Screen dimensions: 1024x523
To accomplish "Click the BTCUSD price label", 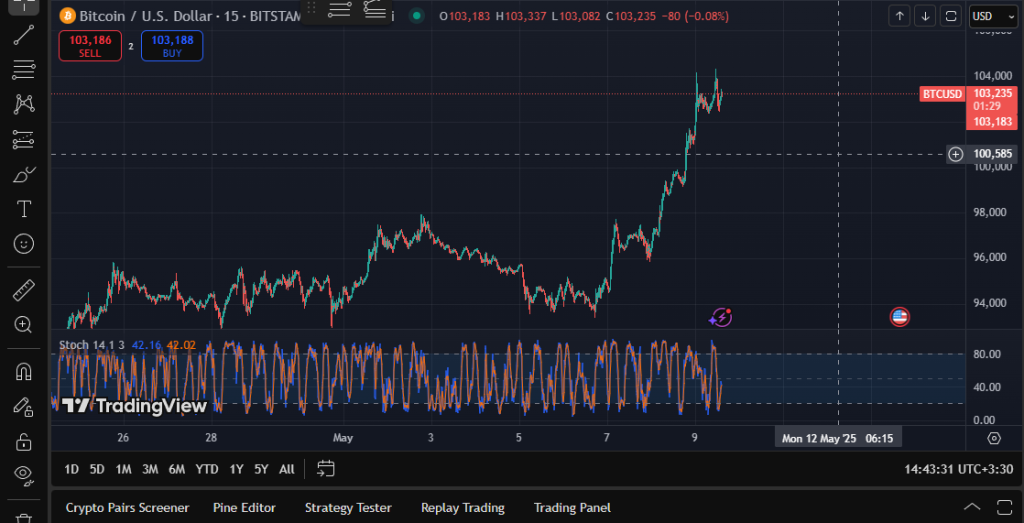I will pos(942,94).
